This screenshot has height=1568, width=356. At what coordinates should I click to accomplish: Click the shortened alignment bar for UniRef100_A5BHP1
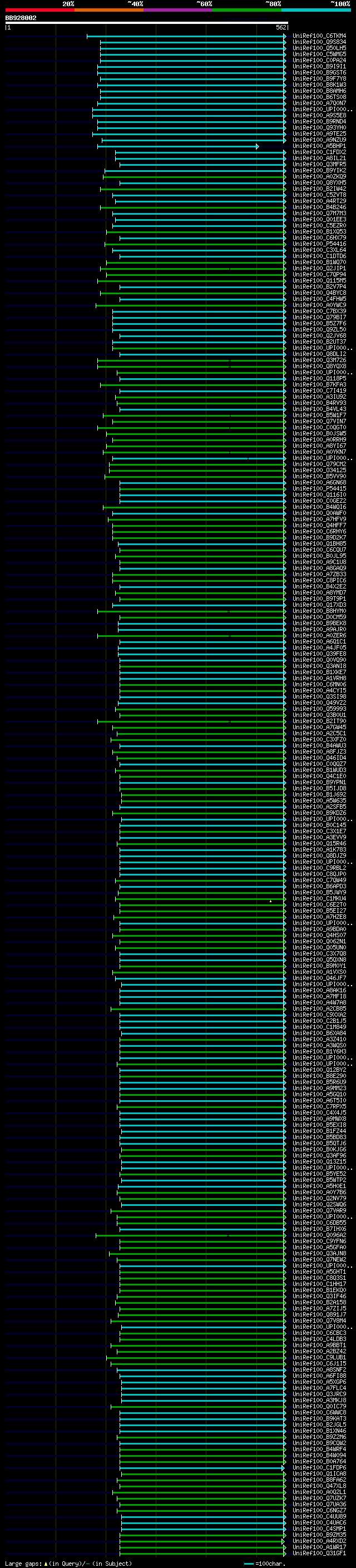[179, 147]
